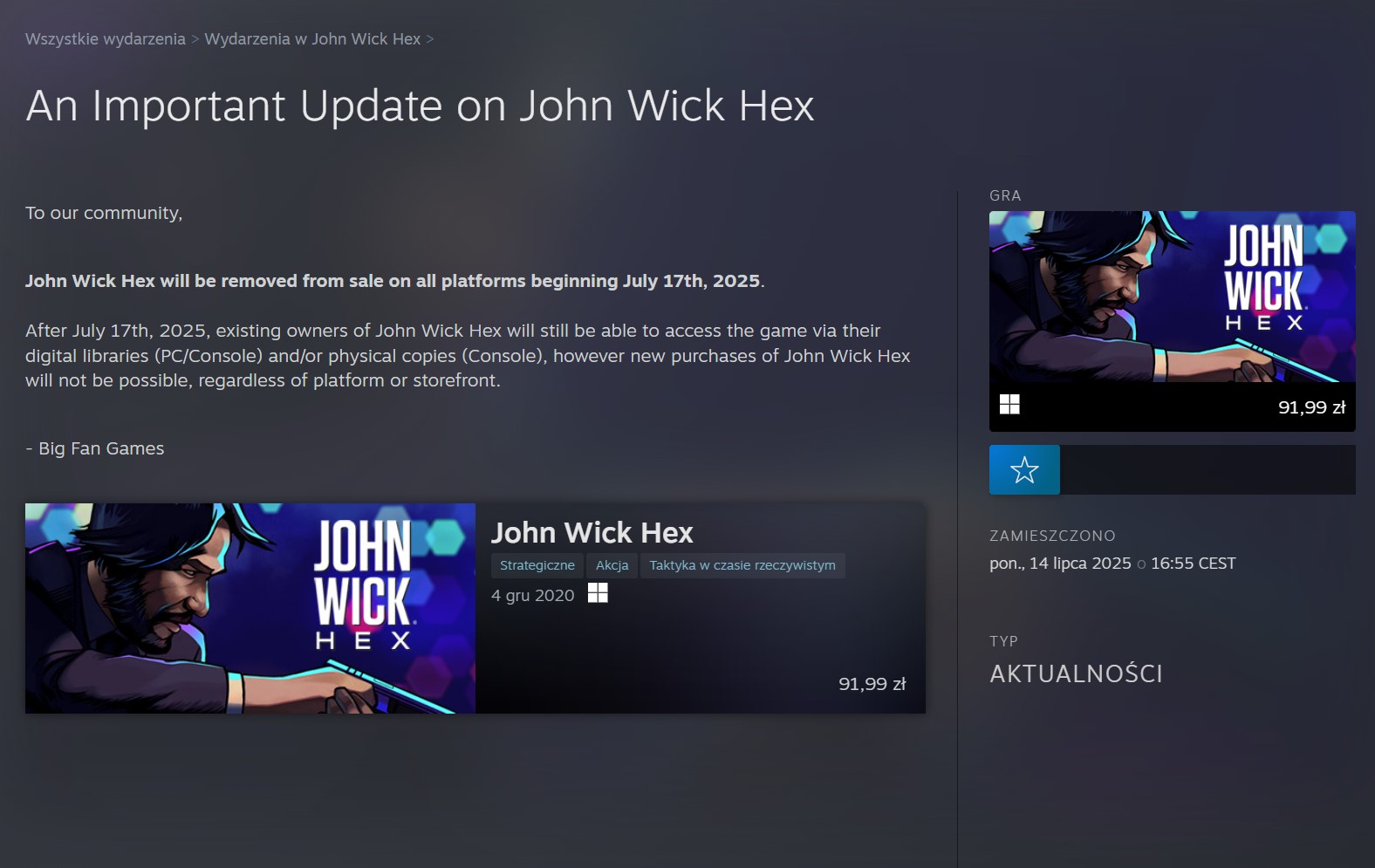This screenshot has height=868, width=1375.
Task: Click the '- Big Fan Games' signature
Action: pyautogui.click(x=95, y=448)
